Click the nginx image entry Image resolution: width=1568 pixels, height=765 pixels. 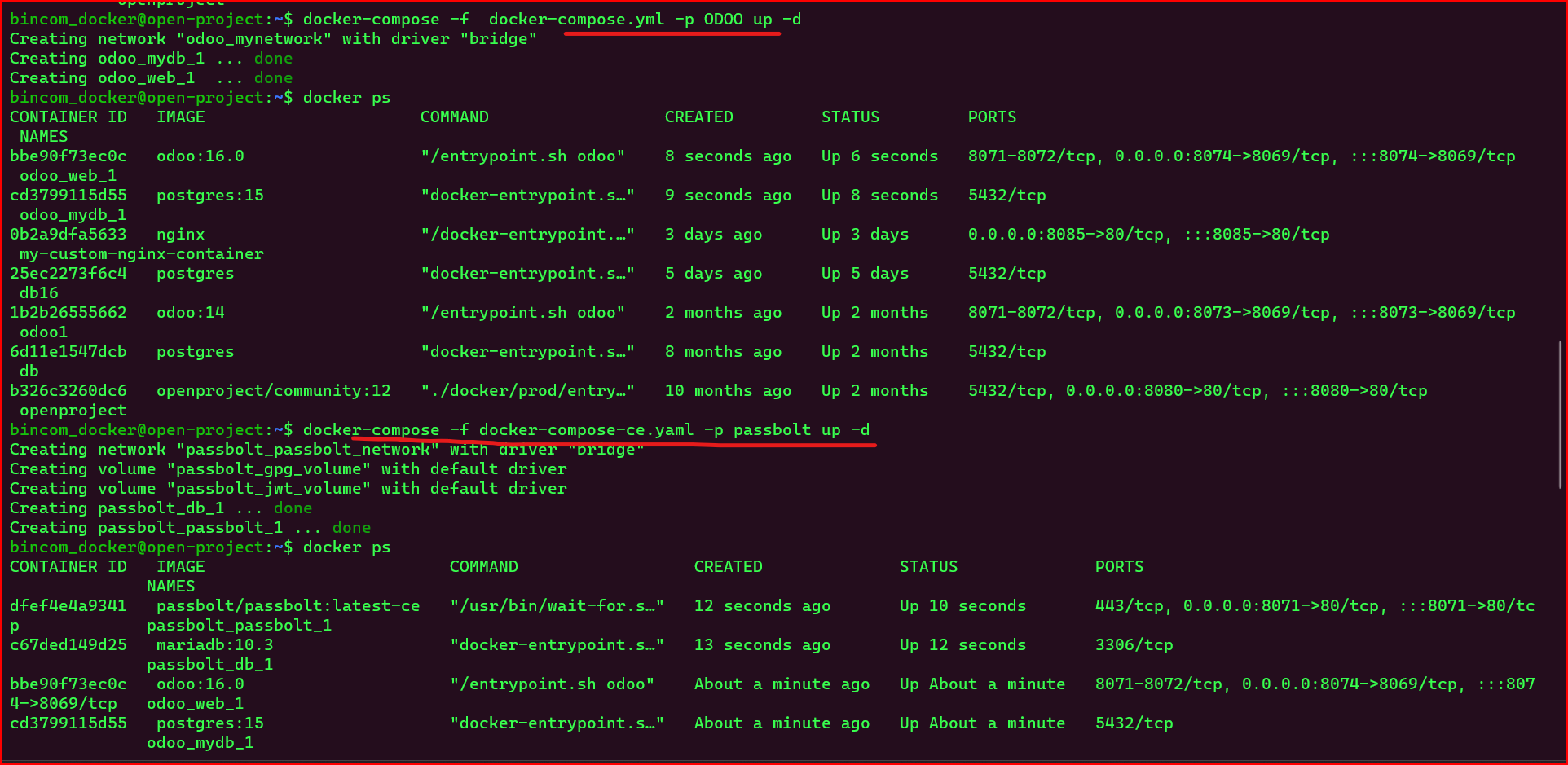pyautogui.click(x=180, y=234)
